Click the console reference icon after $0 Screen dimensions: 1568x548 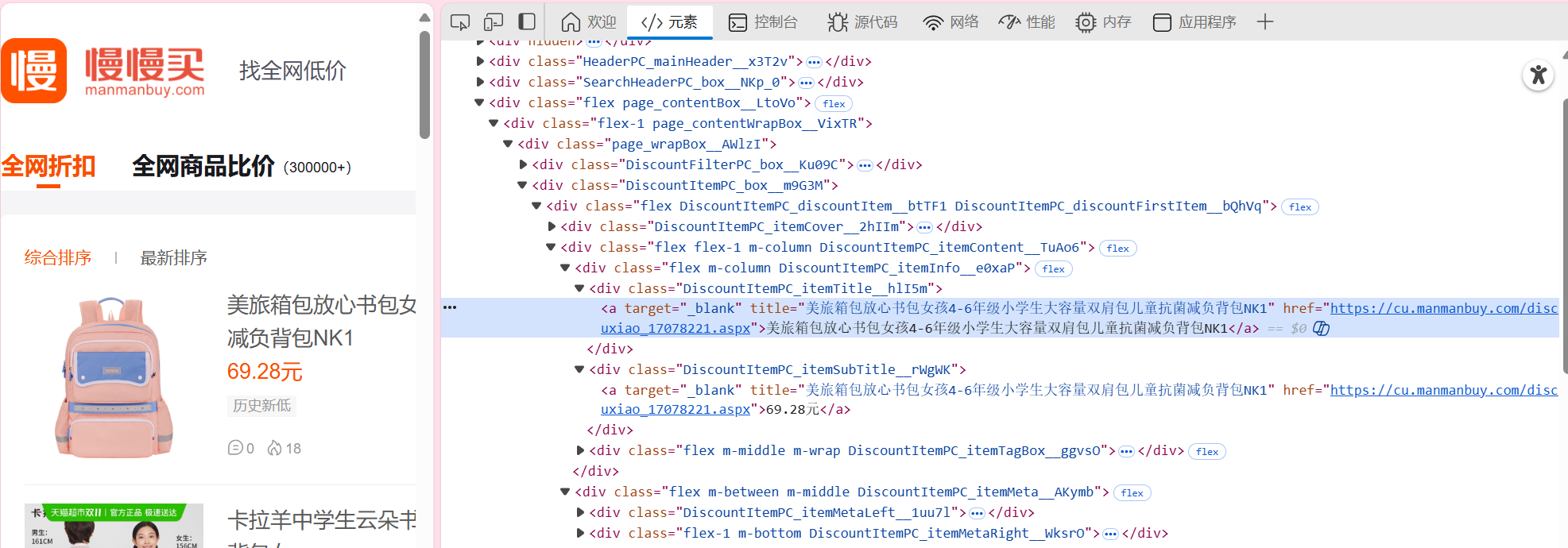click(x=1321, y=328)
